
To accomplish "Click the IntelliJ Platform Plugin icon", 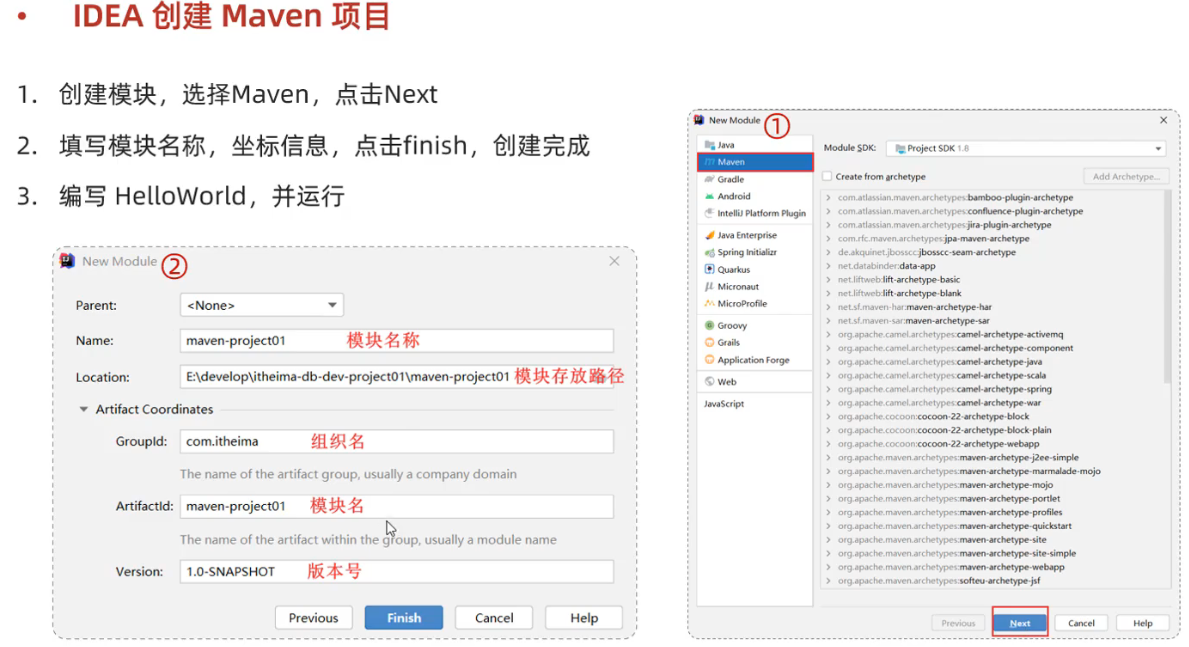I will coord(710,214).
